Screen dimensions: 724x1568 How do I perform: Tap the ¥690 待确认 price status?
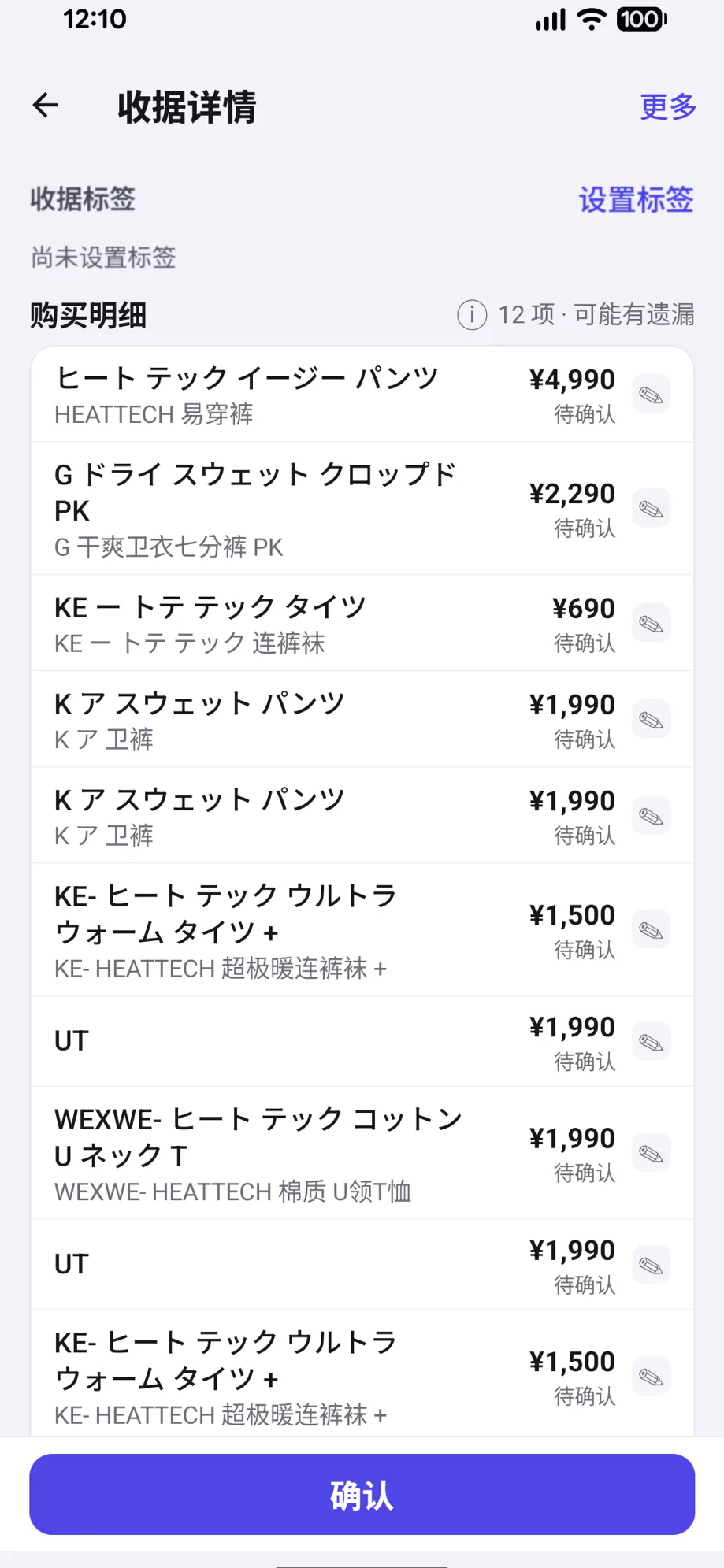pyautogui.click(x=584, y=624)
